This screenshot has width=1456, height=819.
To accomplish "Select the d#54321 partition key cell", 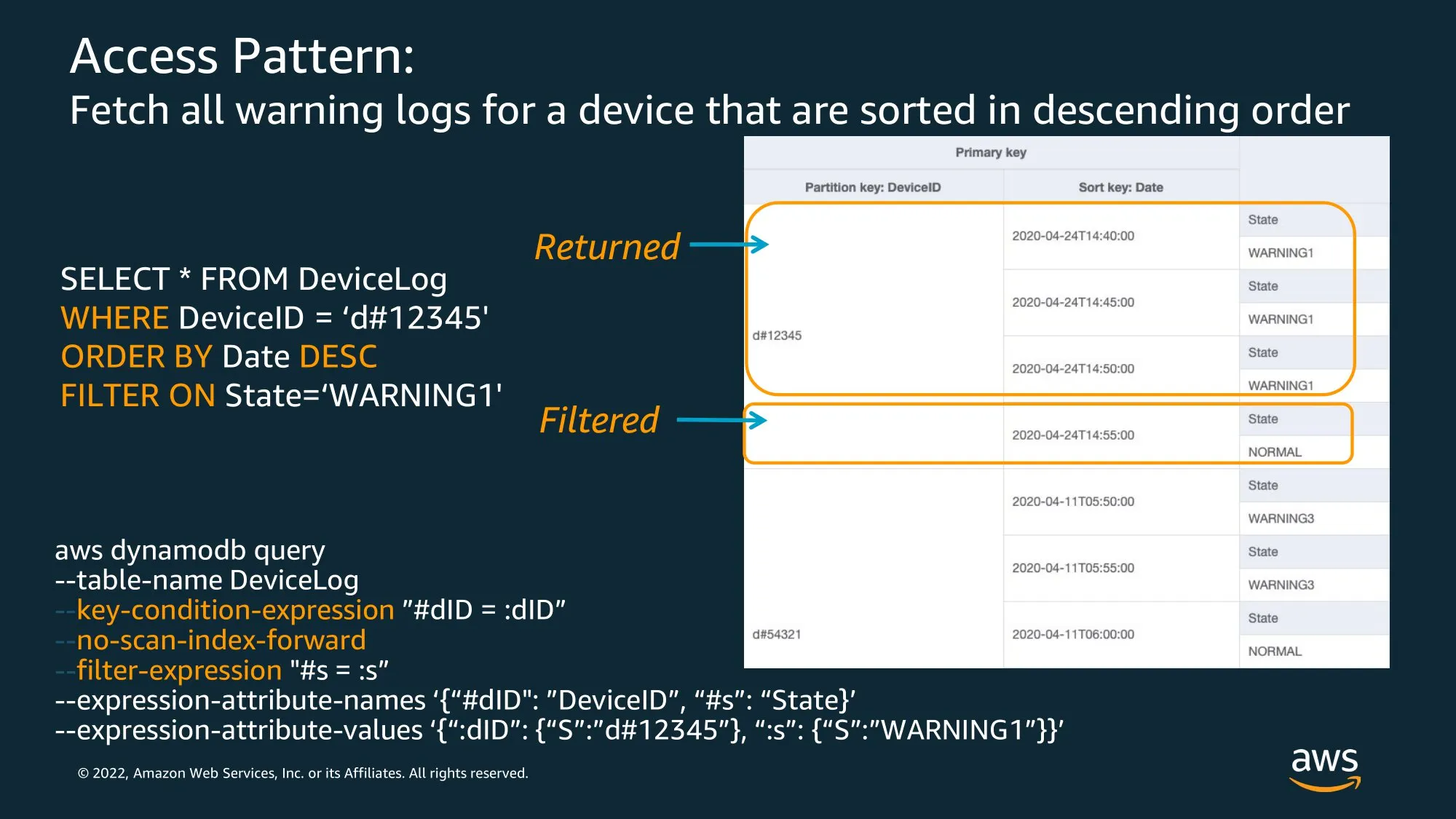I will click(777, 634).
